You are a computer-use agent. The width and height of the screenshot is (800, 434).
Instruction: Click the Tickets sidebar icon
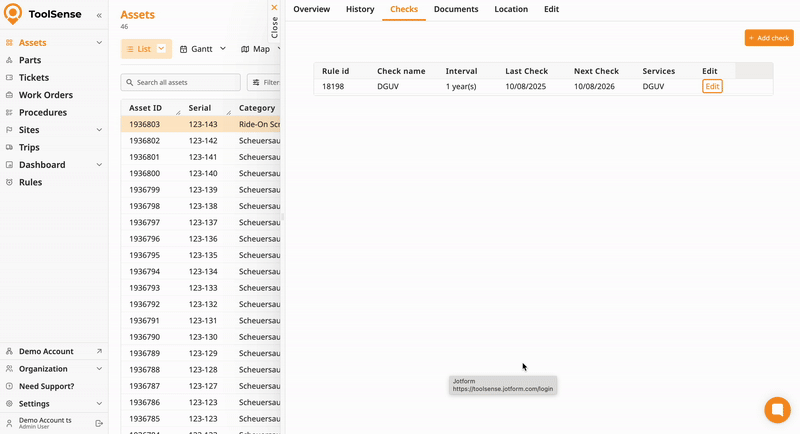pyautogui.click(x=9, y=78)
